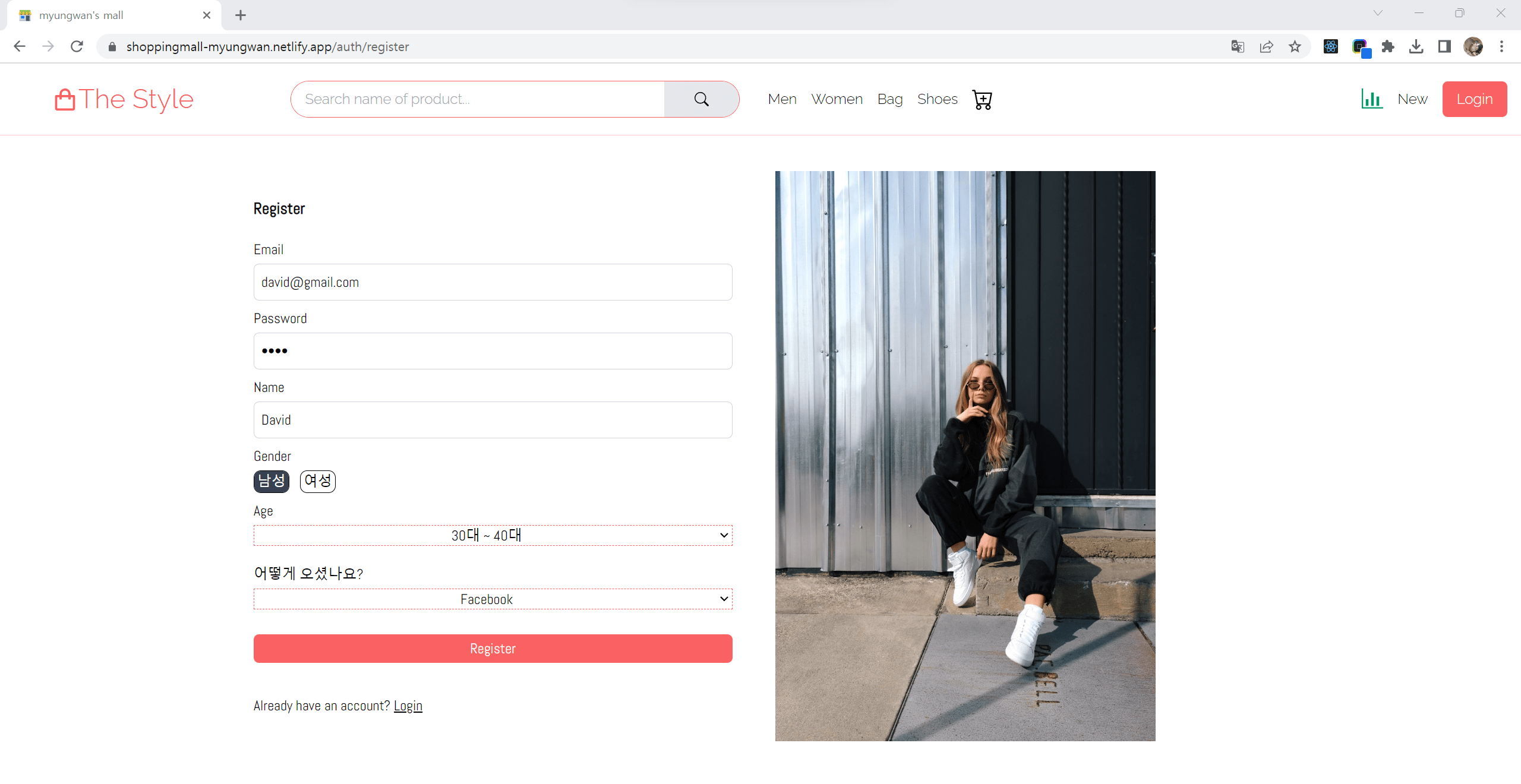
Task: Open the Age dropdown showing 30대 ~ 40대
Action: click(492, 535)
